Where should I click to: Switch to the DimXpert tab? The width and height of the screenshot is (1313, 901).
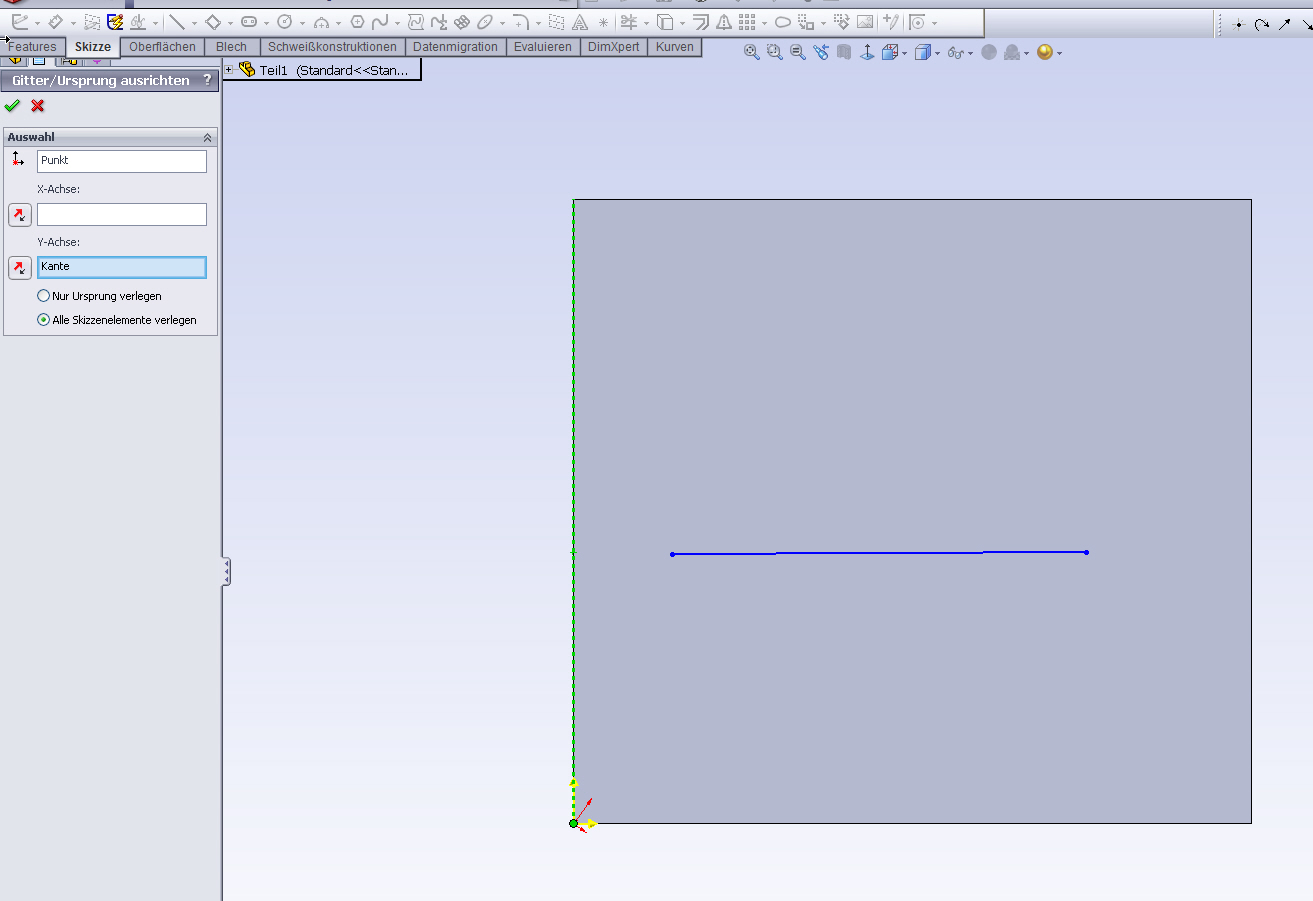click(614, 47)
